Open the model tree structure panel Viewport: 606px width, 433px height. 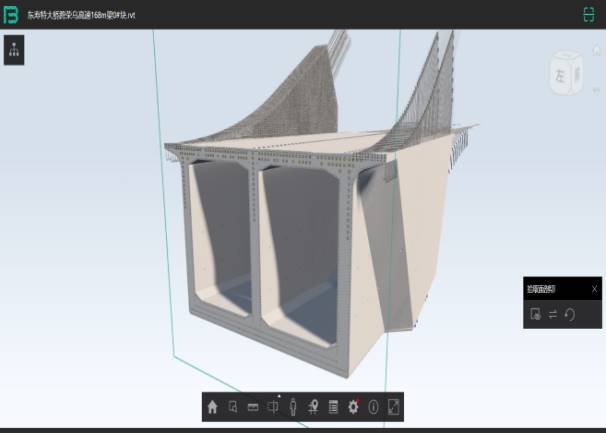click(x=15, y=51)
